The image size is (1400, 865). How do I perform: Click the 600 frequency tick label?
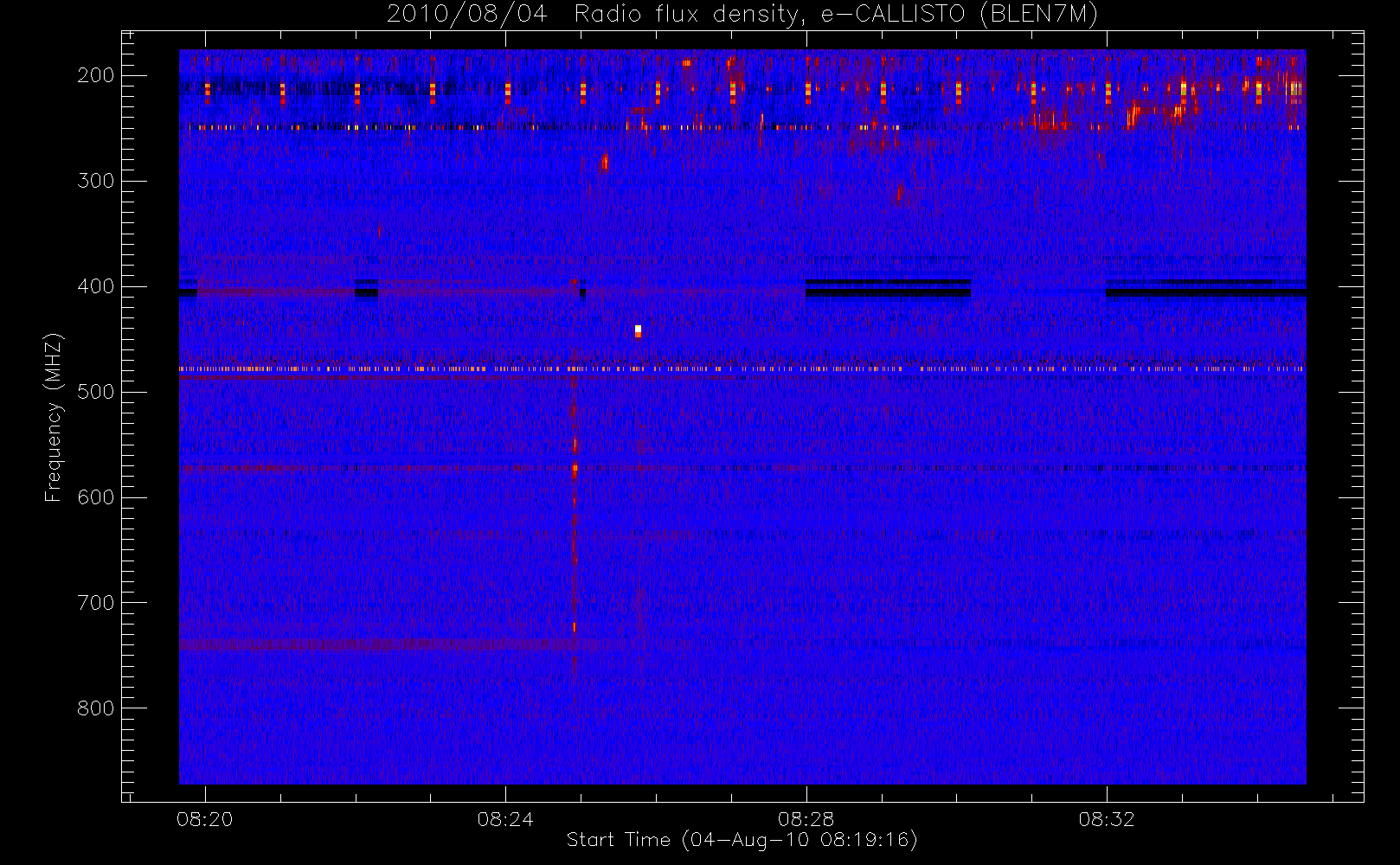coord(96,497)
